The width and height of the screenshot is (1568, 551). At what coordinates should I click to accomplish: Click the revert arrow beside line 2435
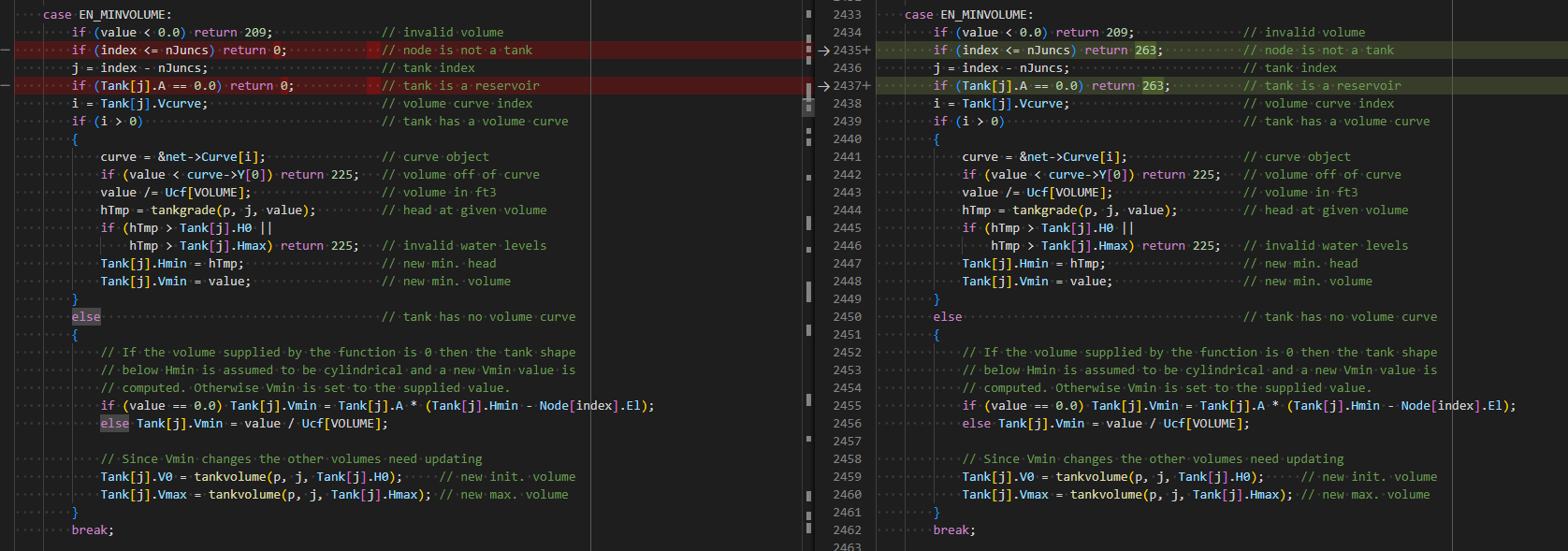823,51
